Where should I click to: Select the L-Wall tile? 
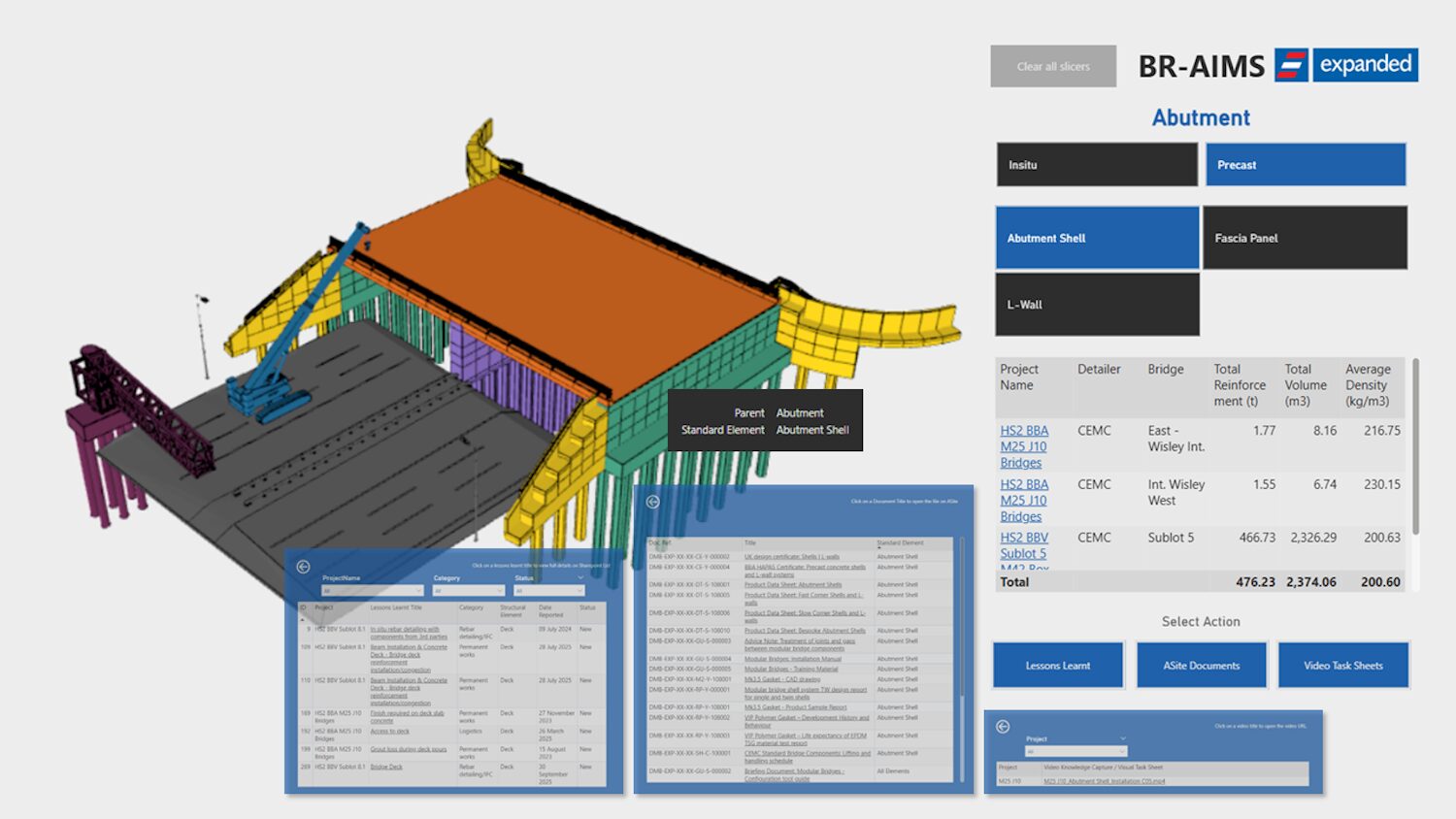[1096, 305]
